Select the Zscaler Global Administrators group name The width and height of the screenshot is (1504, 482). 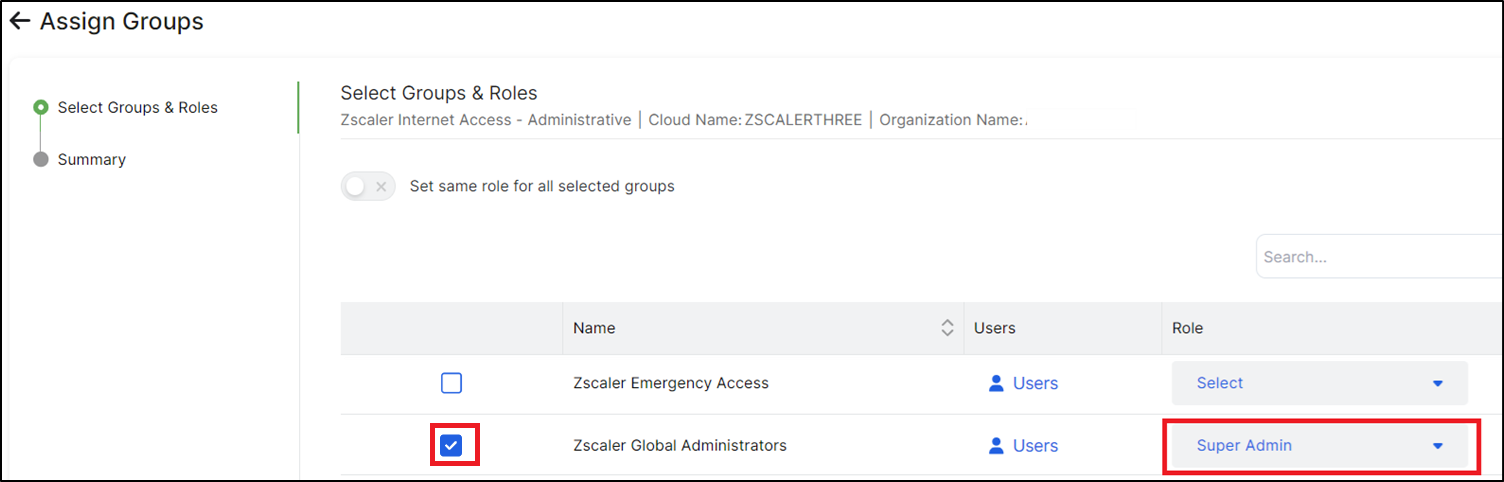[x=680, y=446]
